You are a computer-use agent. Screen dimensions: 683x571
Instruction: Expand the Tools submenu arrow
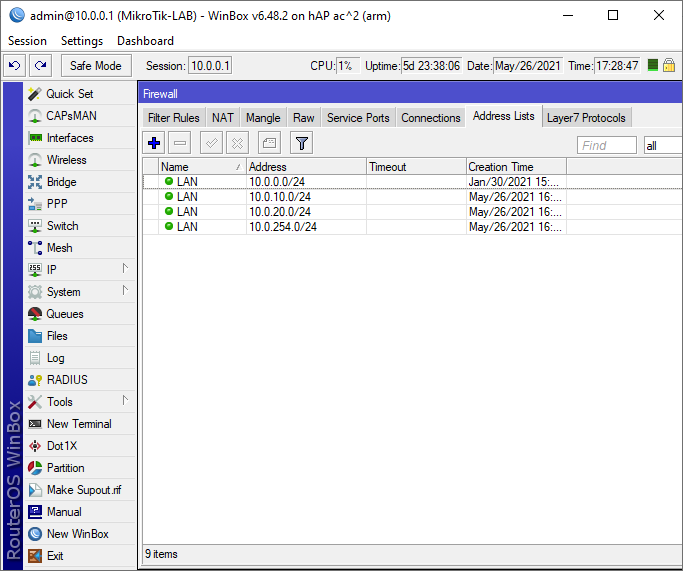(125, 400)
